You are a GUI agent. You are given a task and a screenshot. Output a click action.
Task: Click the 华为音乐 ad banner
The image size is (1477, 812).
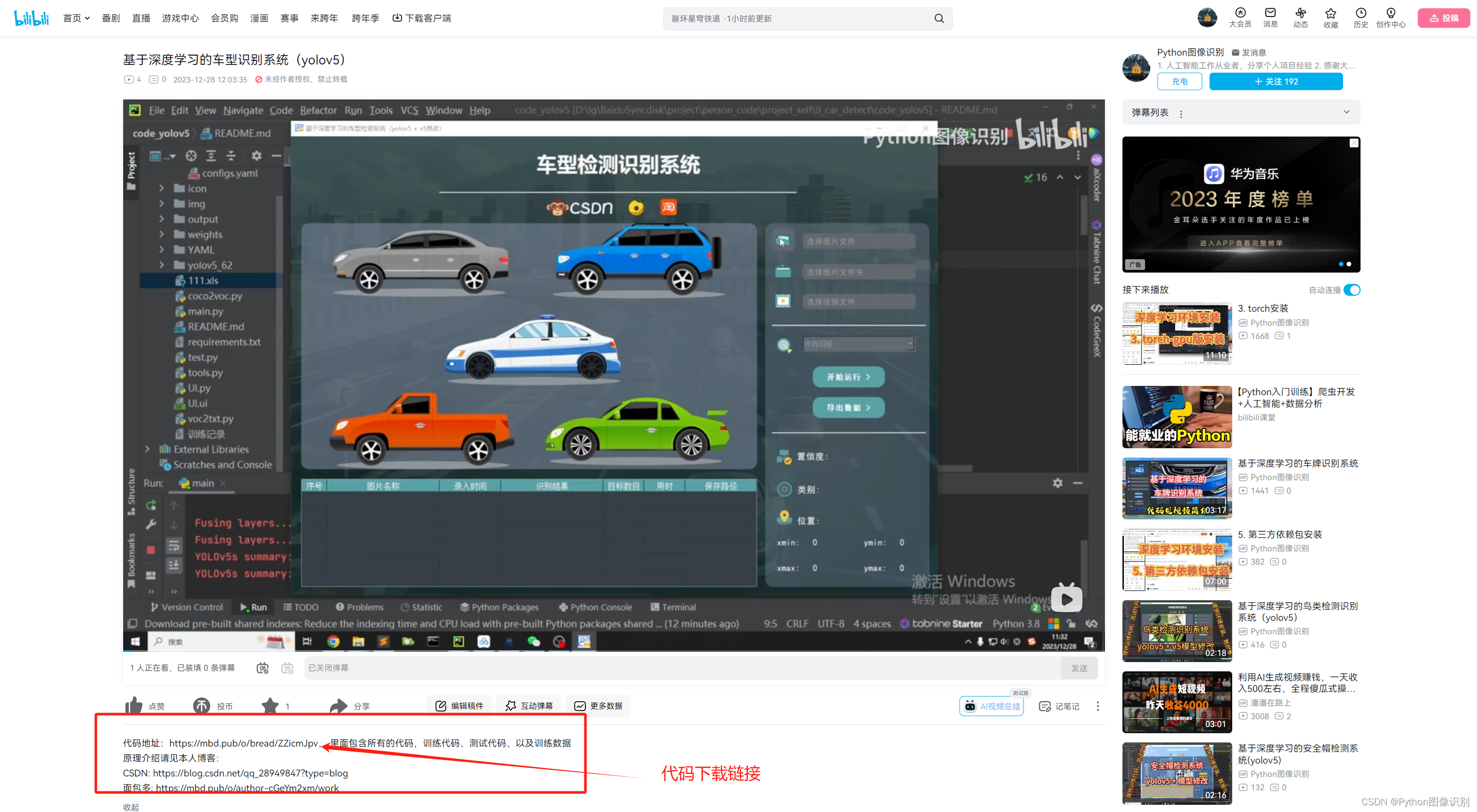coord(1241,204)
